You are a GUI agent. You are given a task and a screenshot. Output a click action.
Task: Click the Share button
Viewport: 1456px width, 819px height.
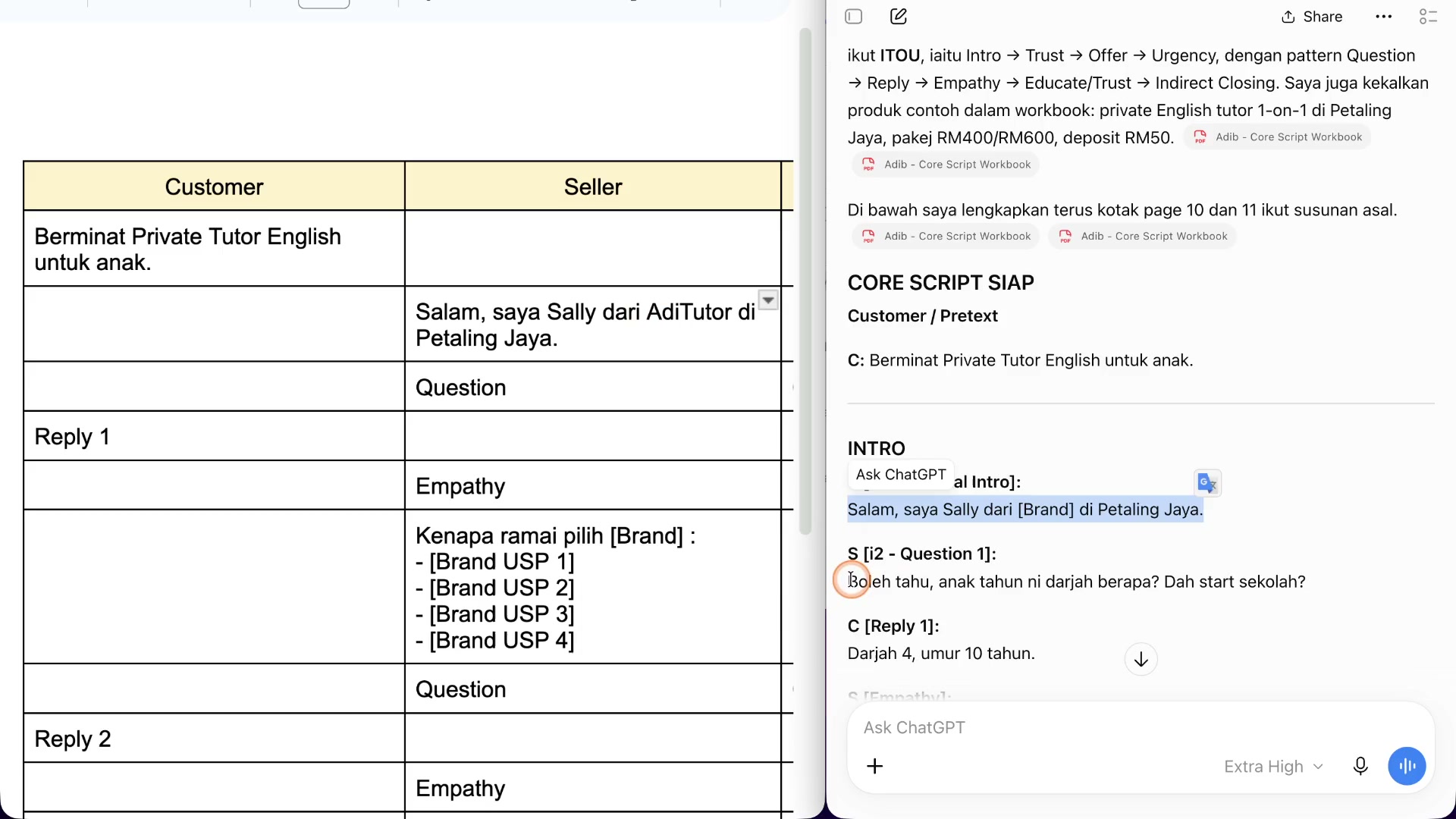(1312, 17)
